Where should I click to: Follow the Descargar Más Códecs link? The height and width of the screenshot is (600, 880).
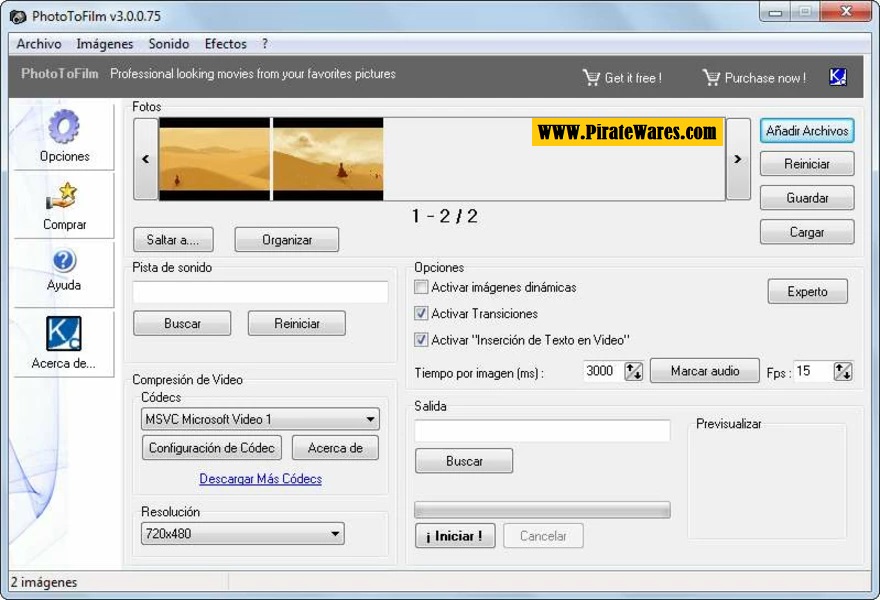[260, 479]
